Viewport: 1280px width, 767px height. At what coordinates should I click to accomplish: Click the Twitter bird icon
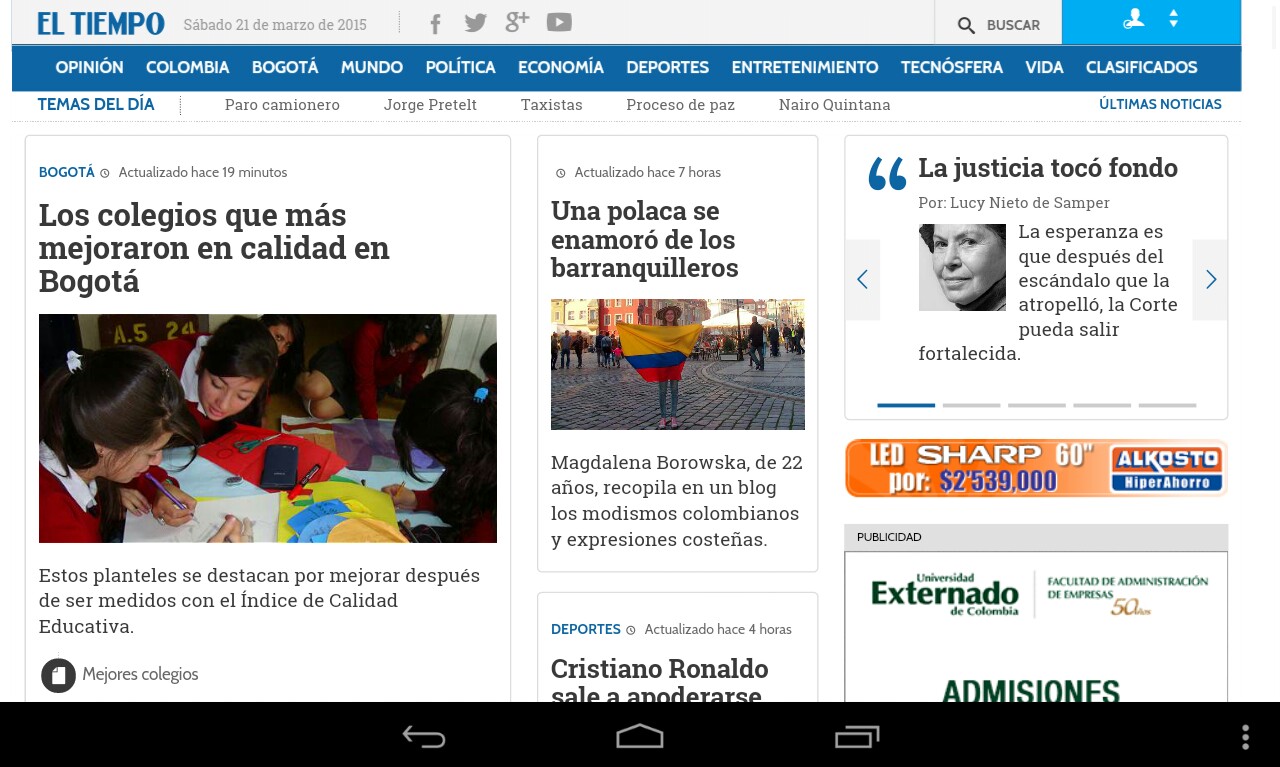tap(476, 23)
